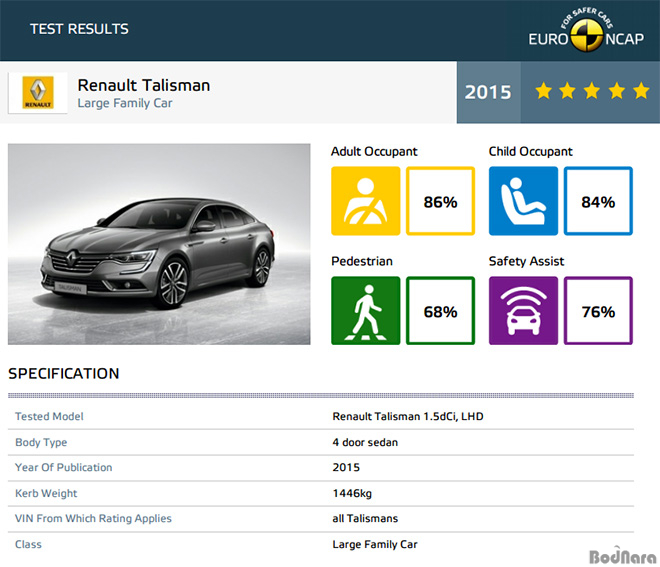Click the five-star rating stars
Screen dimensions: 660x567
pyautogui.click(x=592, y=91)
